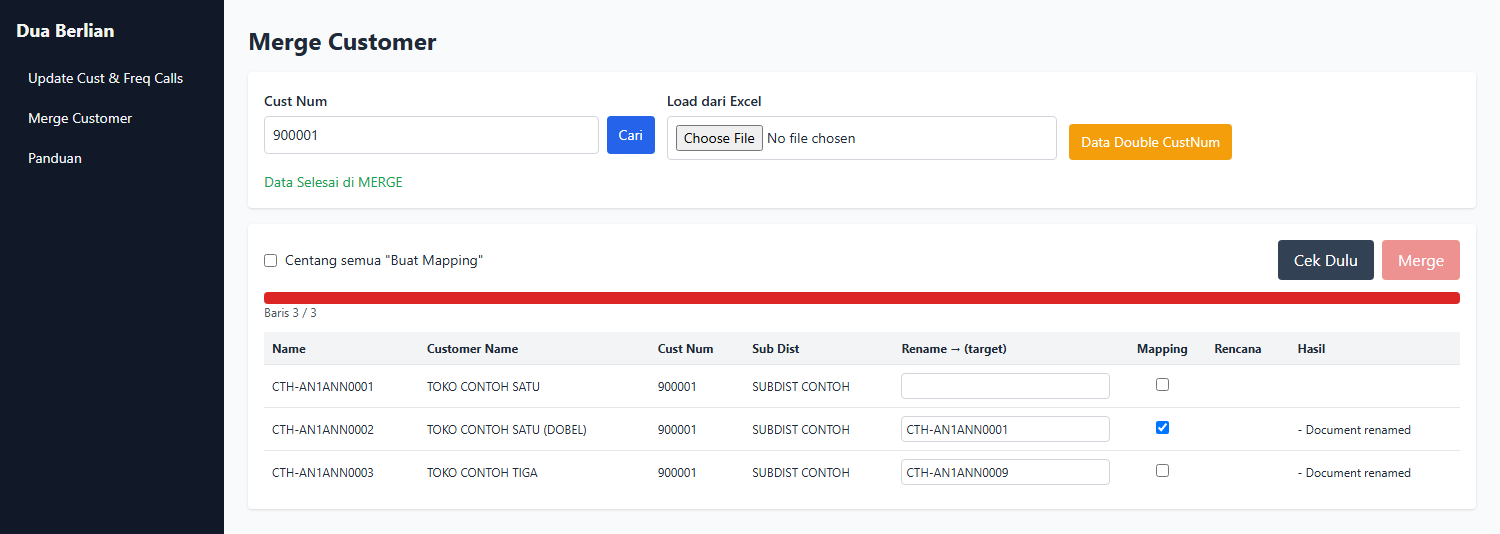This screenshot has width=1500, height=534.
Task: Click the Data Double CustNum button
Action: (x=1150, y=142)
